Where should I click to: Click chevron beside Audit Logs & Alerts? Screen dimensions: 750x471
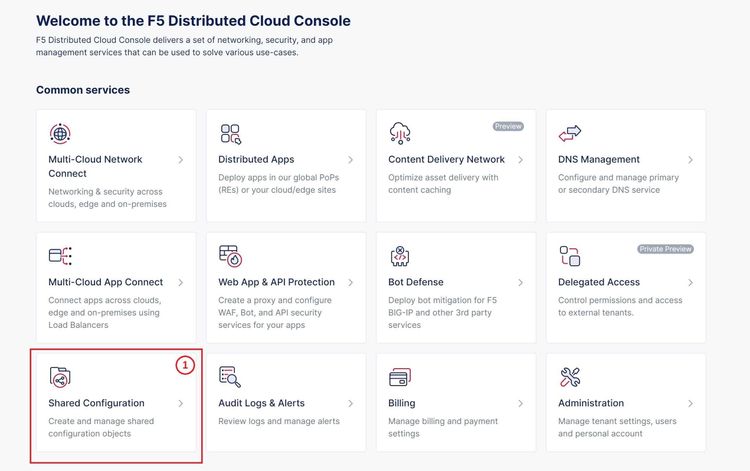point(351,404)
